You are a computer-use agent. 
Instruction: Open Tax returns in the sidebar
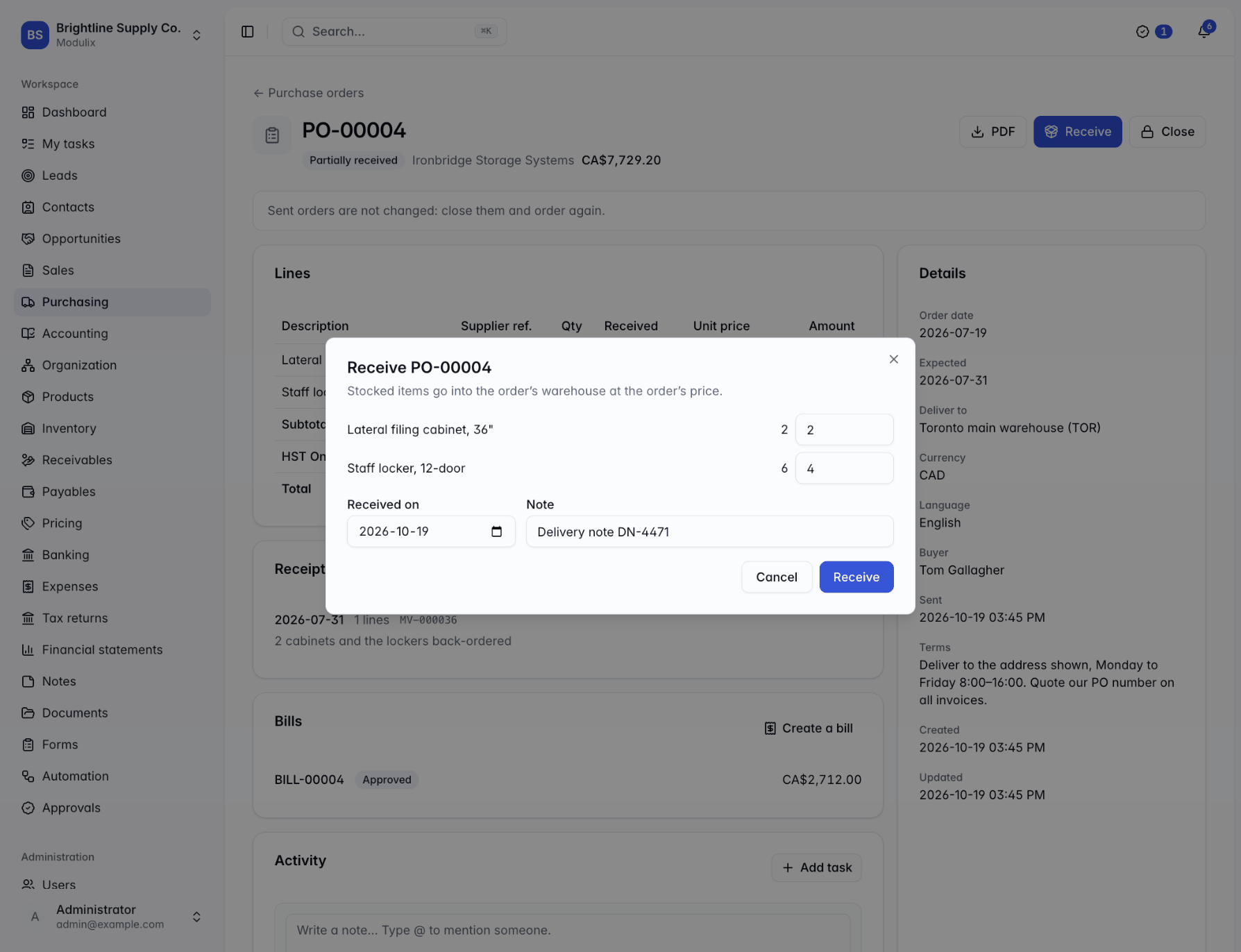112,618
